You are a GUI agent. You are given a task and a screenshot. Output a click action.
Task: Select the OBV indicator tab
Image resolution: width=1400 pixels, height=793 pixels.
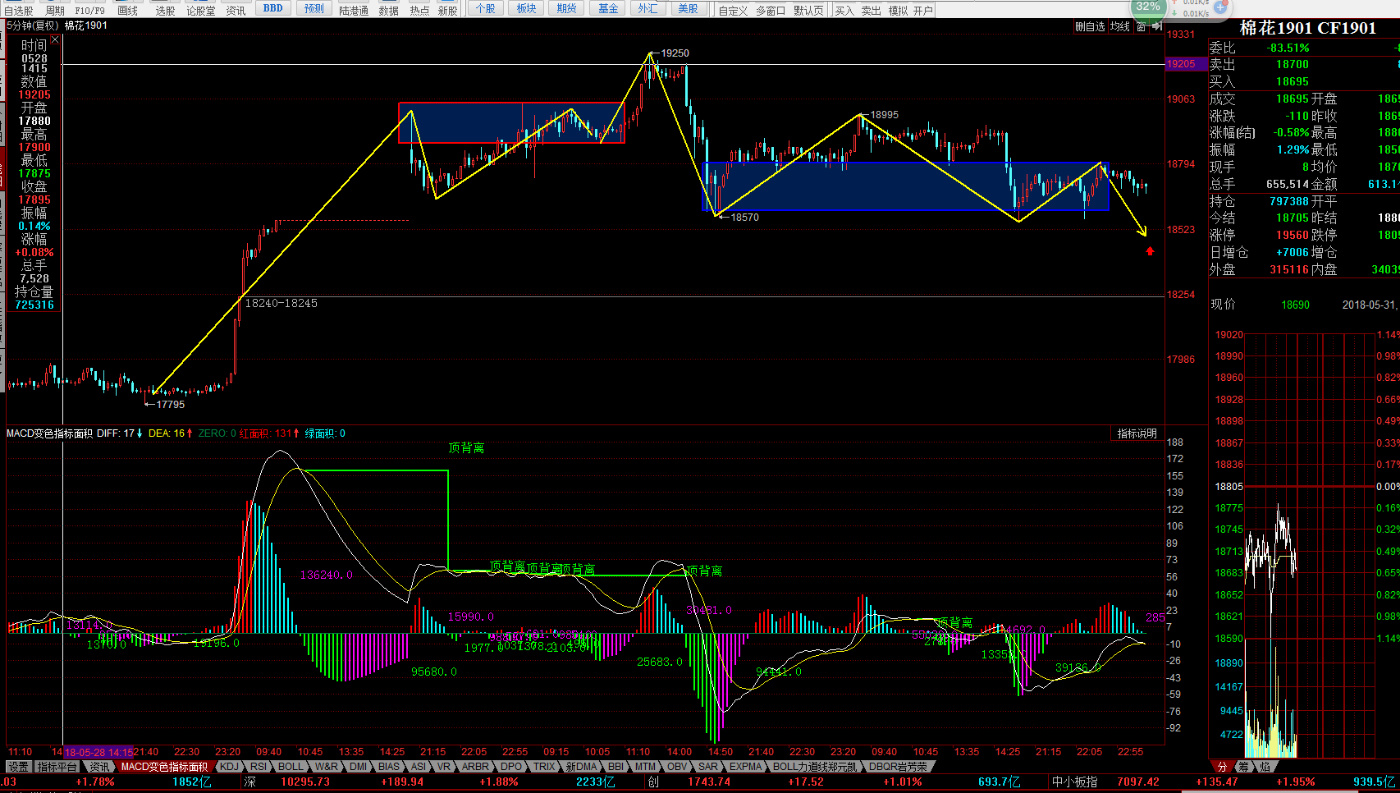click(x=677, y=767)
